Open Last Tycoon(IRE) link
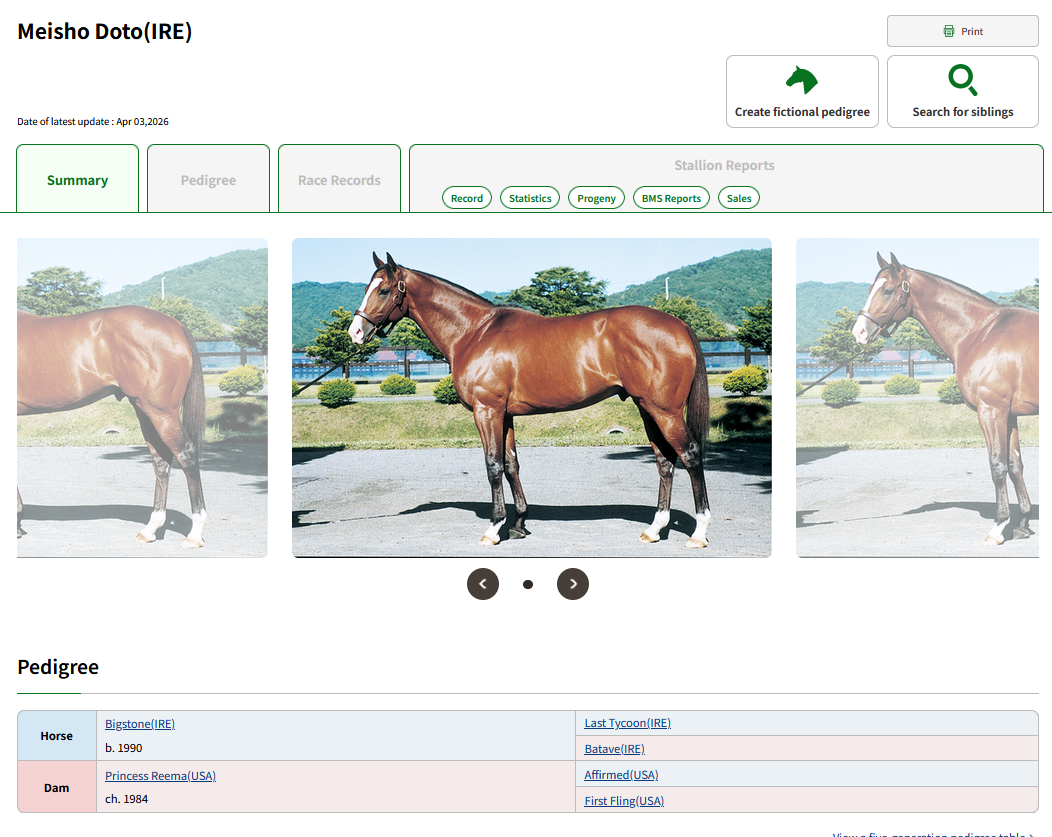The width and height of the screenshot is (1052, 837). [627, 723]
